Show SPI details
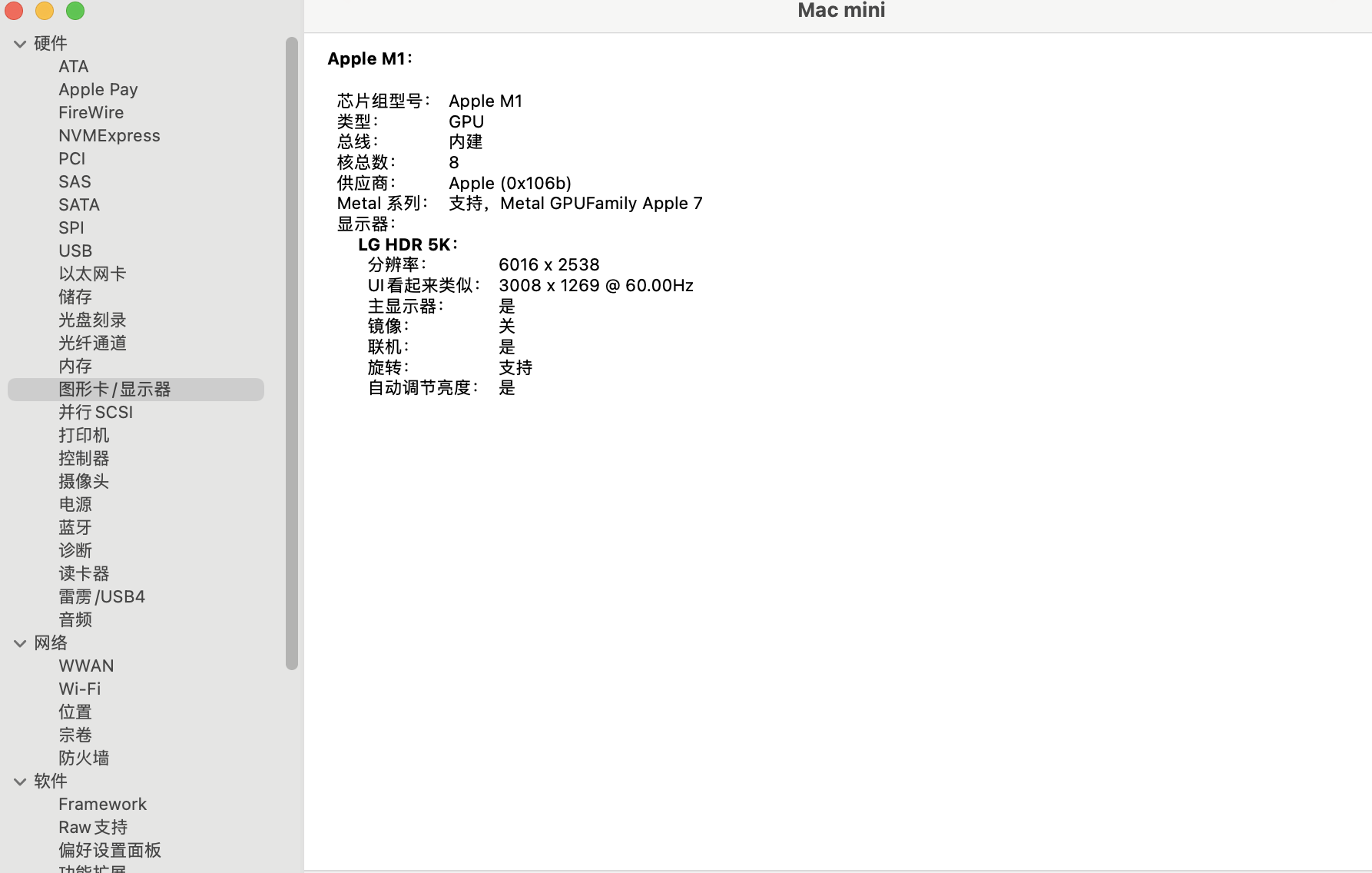1372x873 pixels. [x=71, y=228]
